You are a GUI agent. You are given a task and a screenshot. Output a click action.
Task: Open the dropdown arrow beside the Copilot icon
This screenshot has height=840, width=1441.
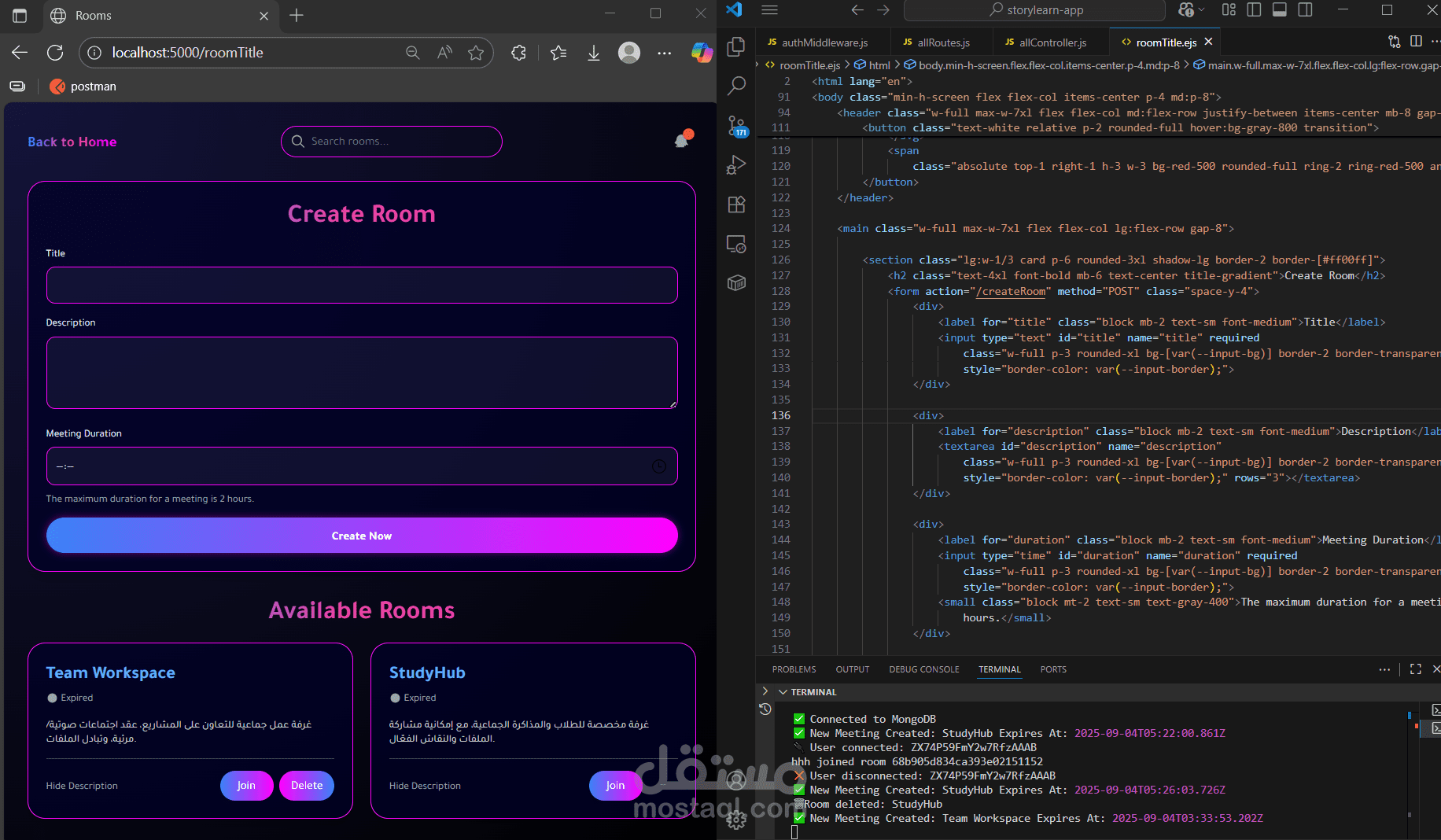tap(1200, 10)
